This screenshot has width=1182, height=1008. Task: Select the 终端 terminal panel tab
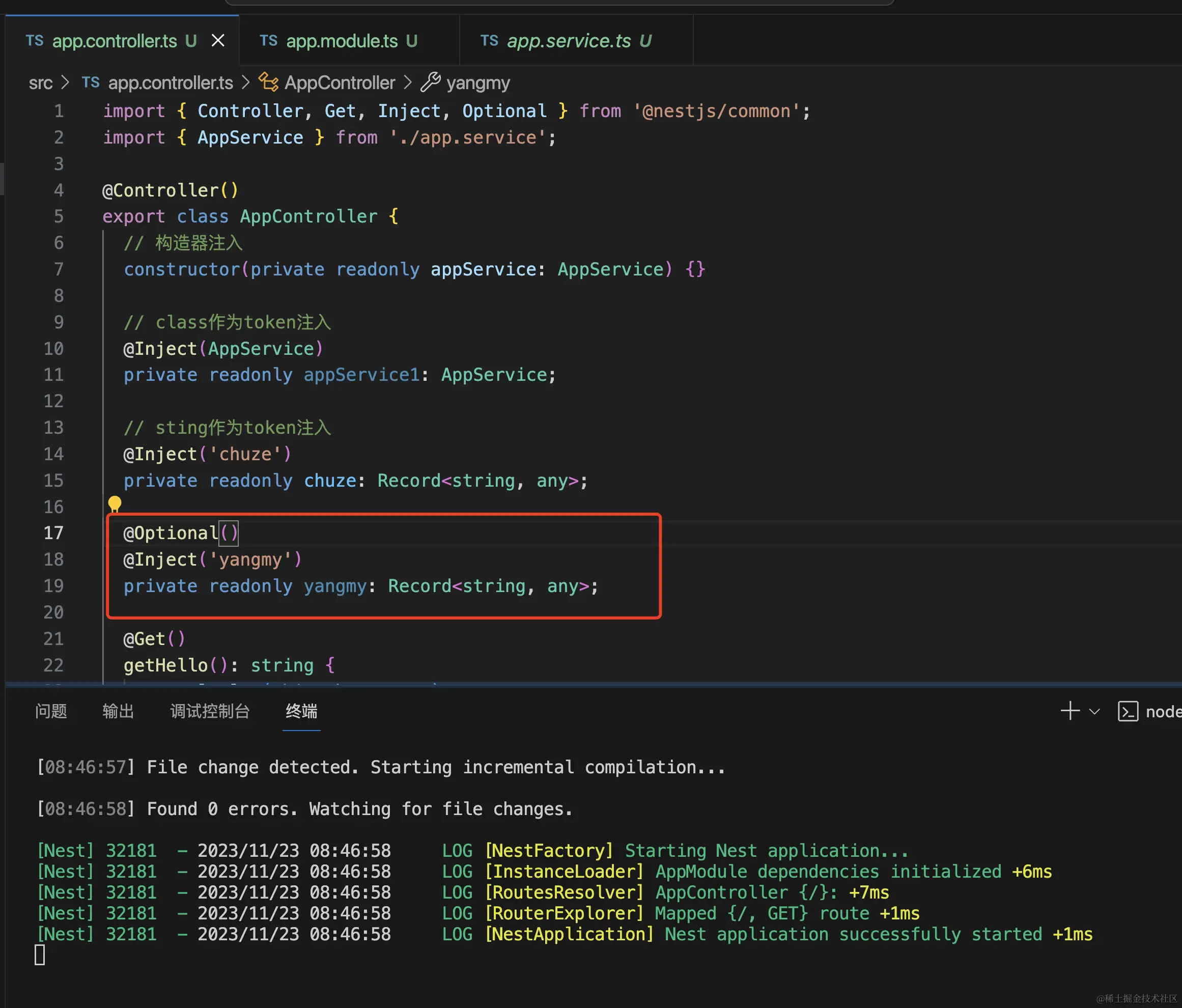coord(301,711)
